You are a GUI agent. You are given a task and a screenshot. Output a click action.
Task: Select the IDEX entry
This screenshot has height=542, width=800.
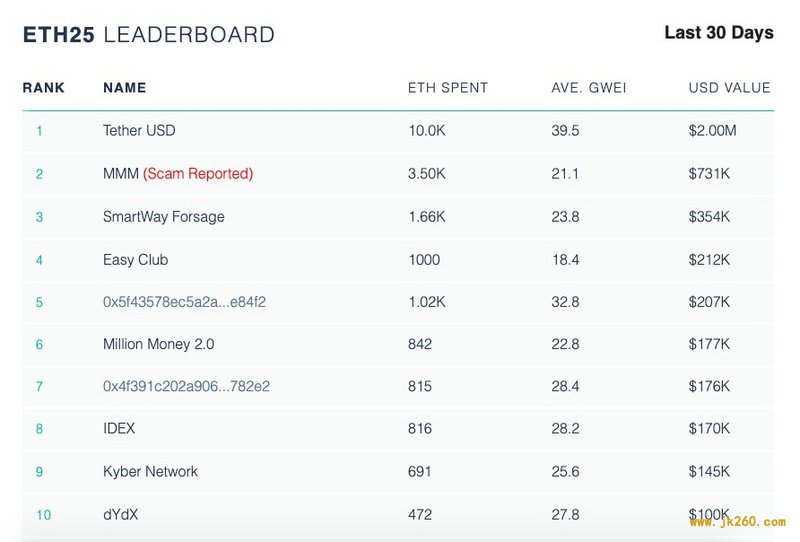(x=119, y=428)
